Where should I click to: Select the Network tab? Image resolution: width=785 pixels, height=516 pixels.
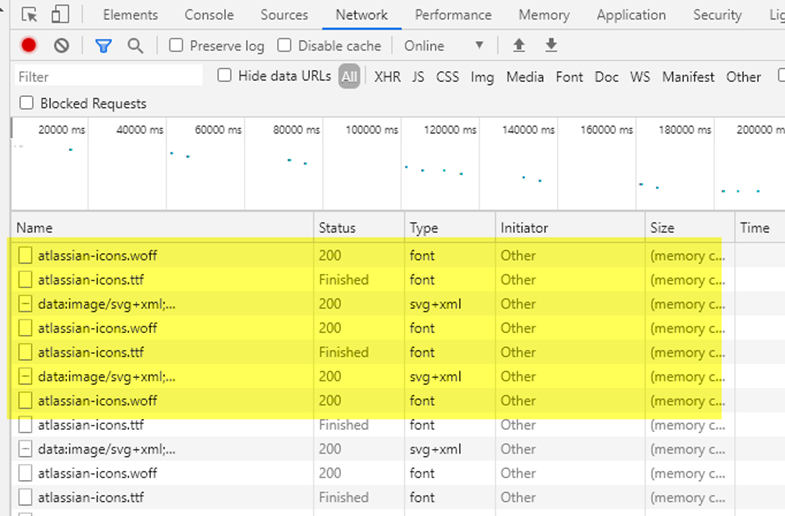click(361, 15)
